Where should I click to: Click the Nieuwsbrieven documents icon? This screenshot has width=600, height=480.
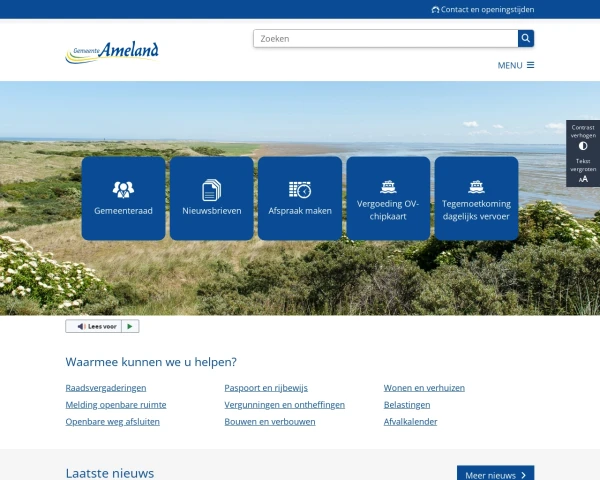tap(212, 190)
